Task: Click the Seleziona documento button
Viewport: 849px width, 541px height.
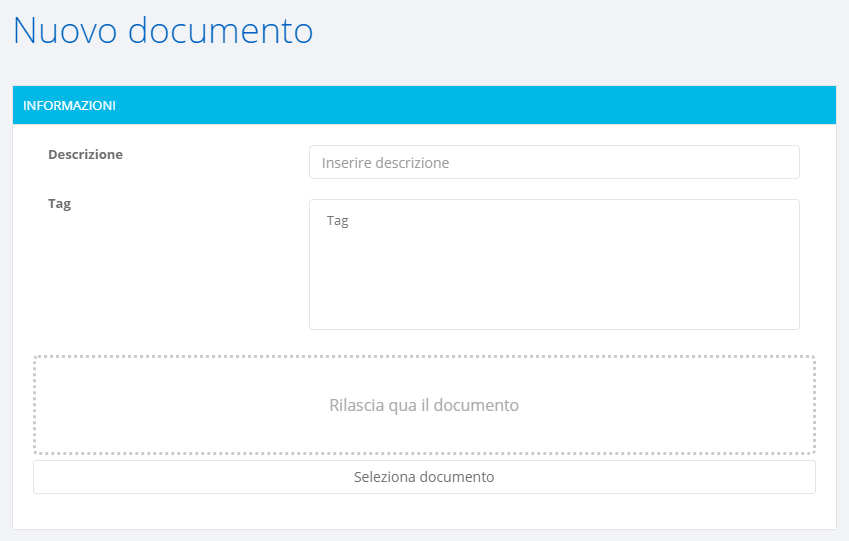Action: click(x=424, y=477)
